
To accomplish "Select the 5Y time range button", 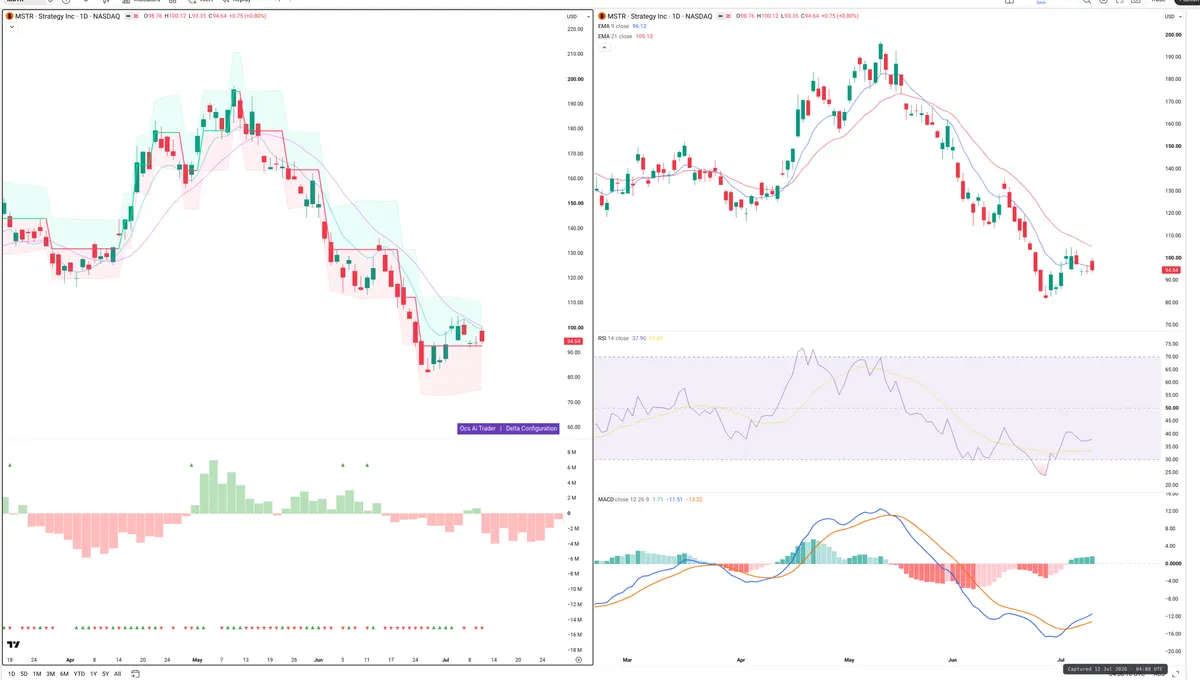I will pyautogui.click(x=105, y=674).
